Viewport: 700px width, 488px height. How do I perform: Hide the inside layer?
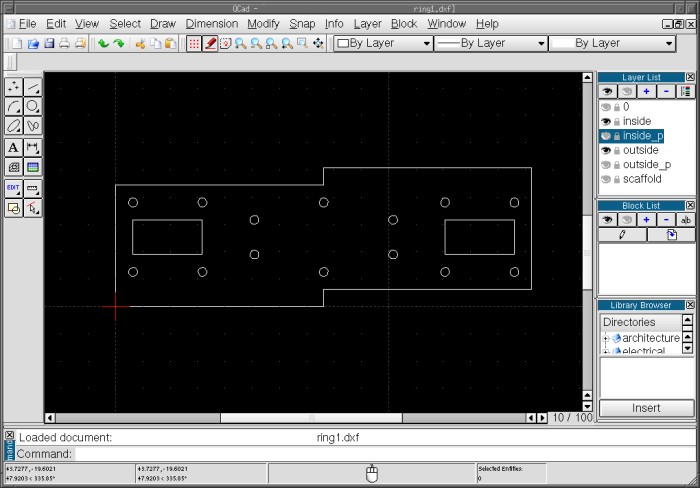pyautogui.click(x=606, y=121)
